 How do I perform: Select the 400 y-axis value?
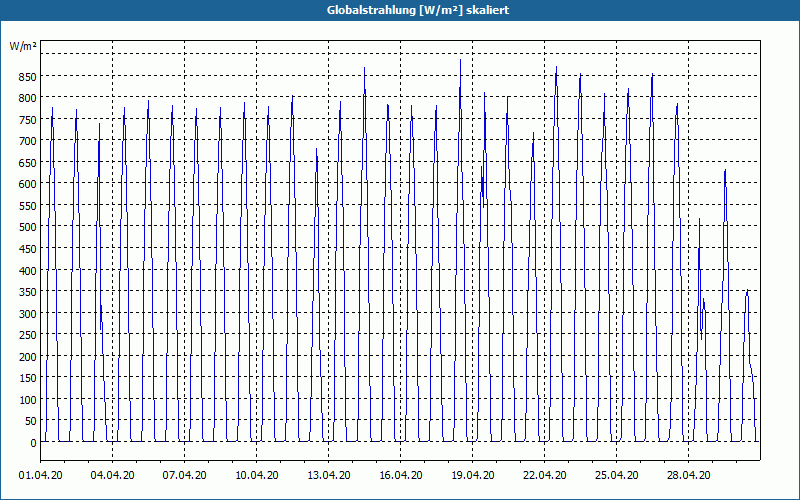click(x=28, y=271)
